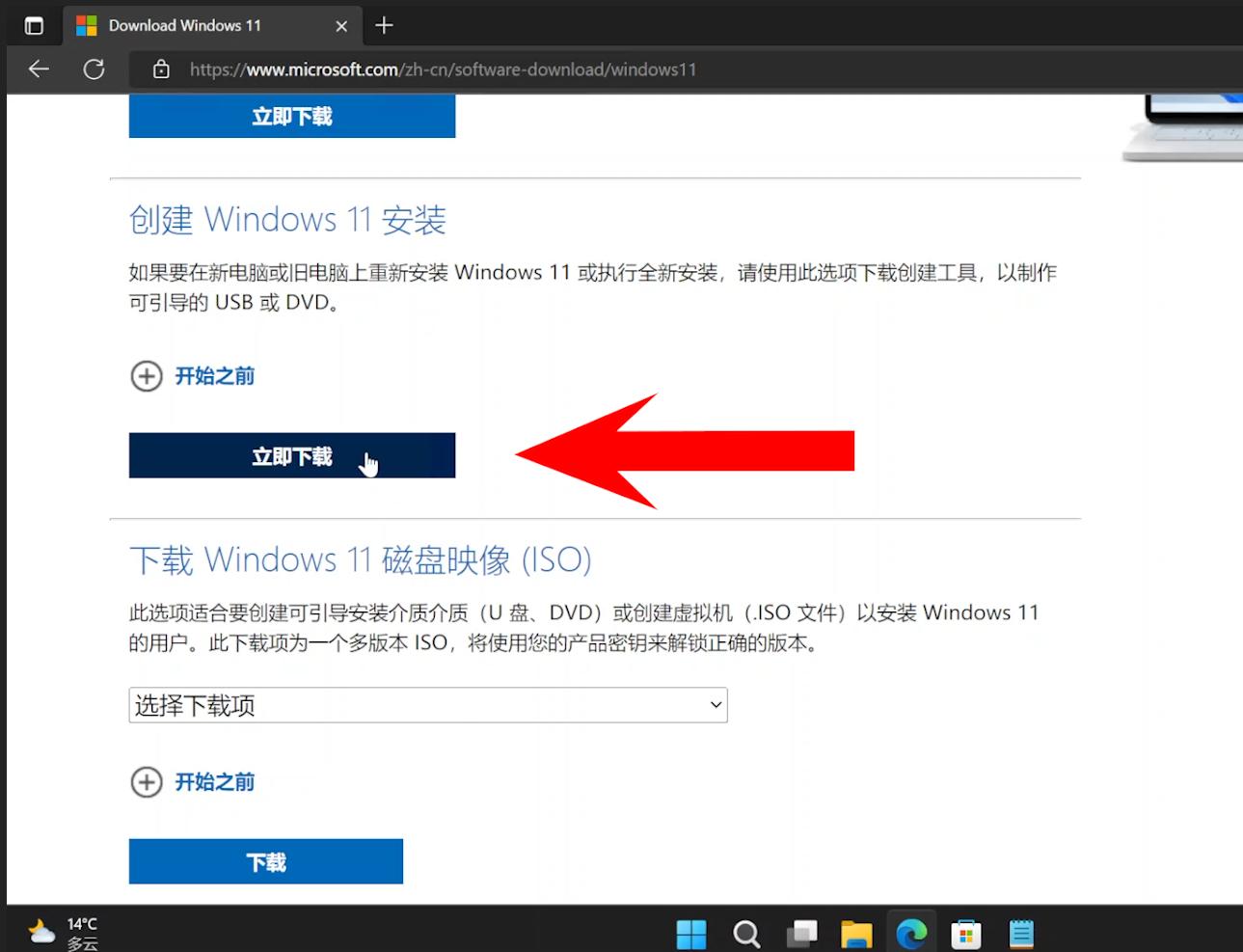Open the Start menu
The width and height of the screenshot is (1243, 952).
click(x=690, y=933)
